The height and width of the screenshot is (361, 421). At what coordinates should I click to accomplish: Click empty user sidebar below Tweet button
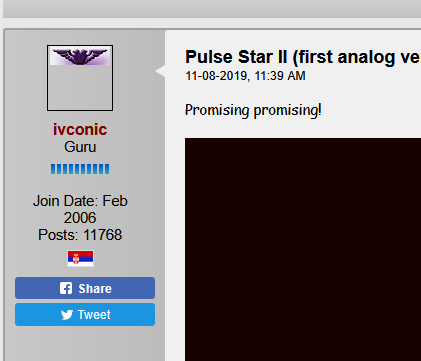pos(85,343)
